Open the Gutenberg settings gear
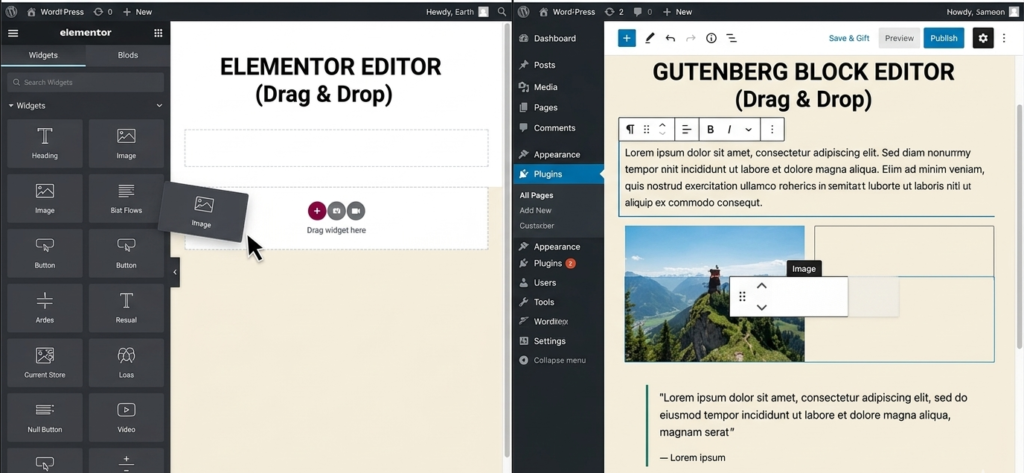 click(x=983, y=38)
